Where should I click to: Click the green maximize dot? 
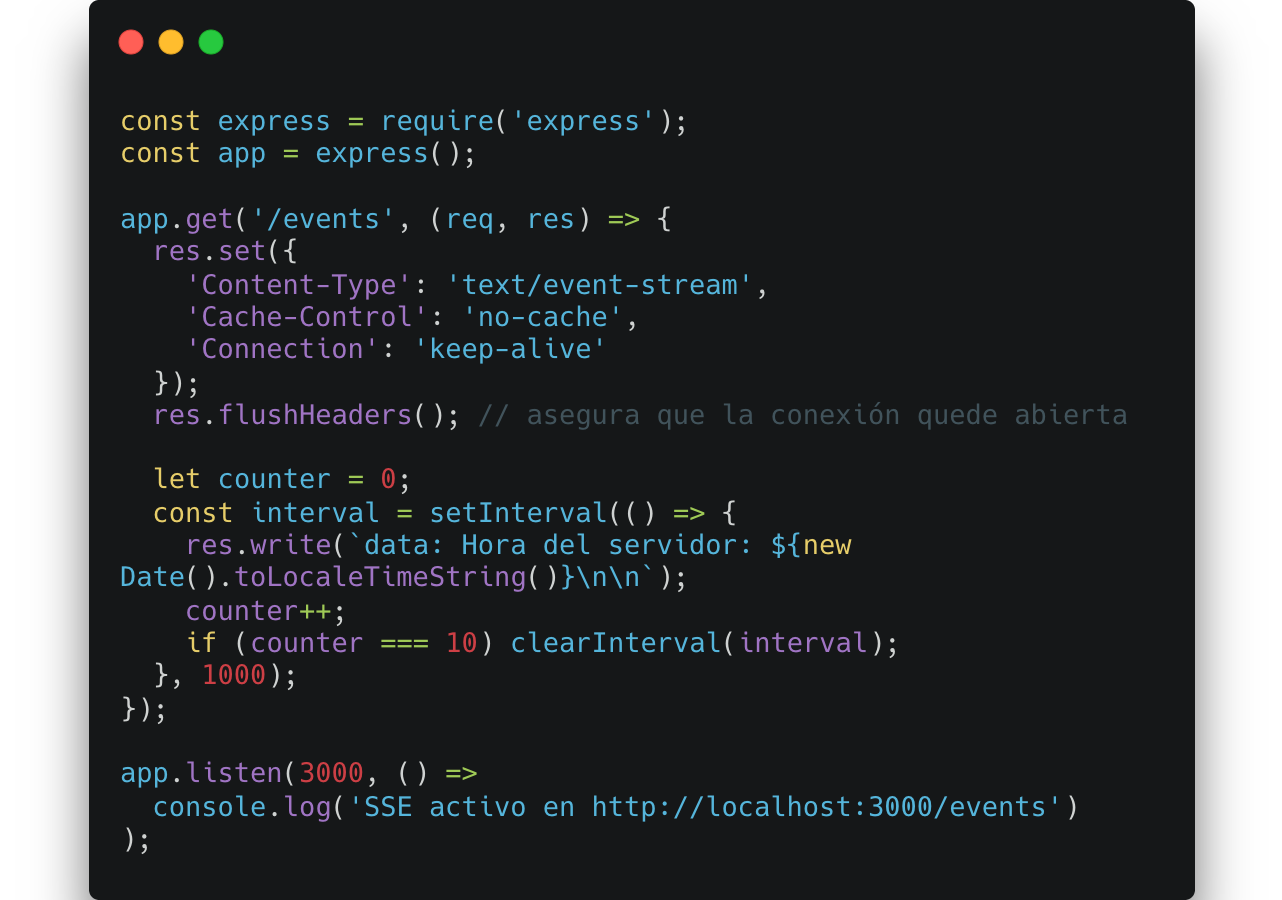[211, 42]
